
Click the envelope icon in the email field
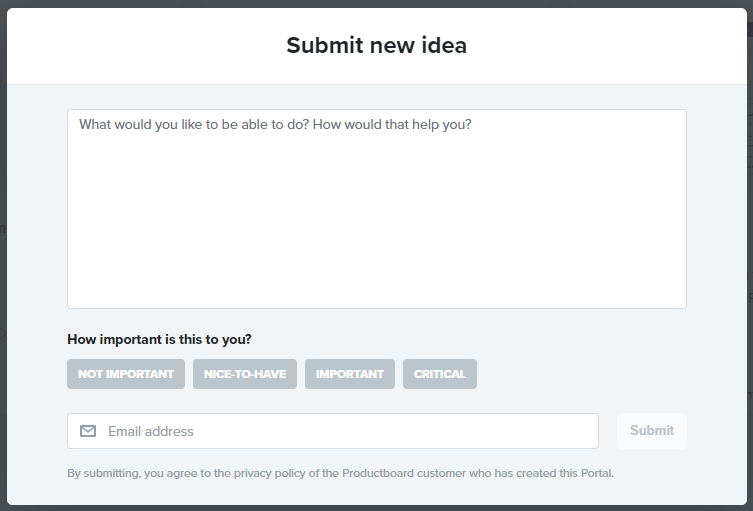click(x=88, y=431)
